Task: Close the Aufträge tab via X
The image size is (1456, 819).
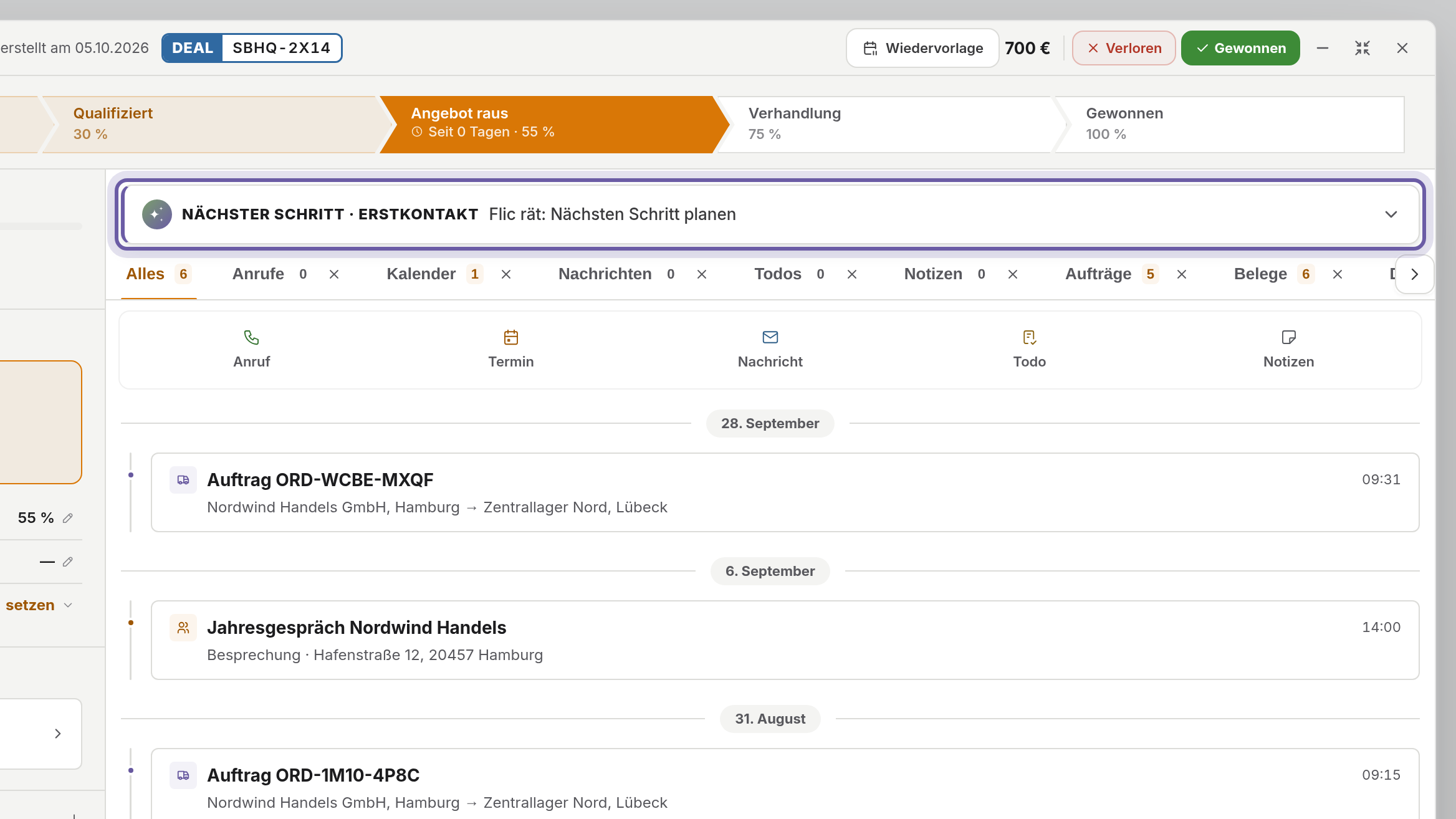Action: (1182, 274)
